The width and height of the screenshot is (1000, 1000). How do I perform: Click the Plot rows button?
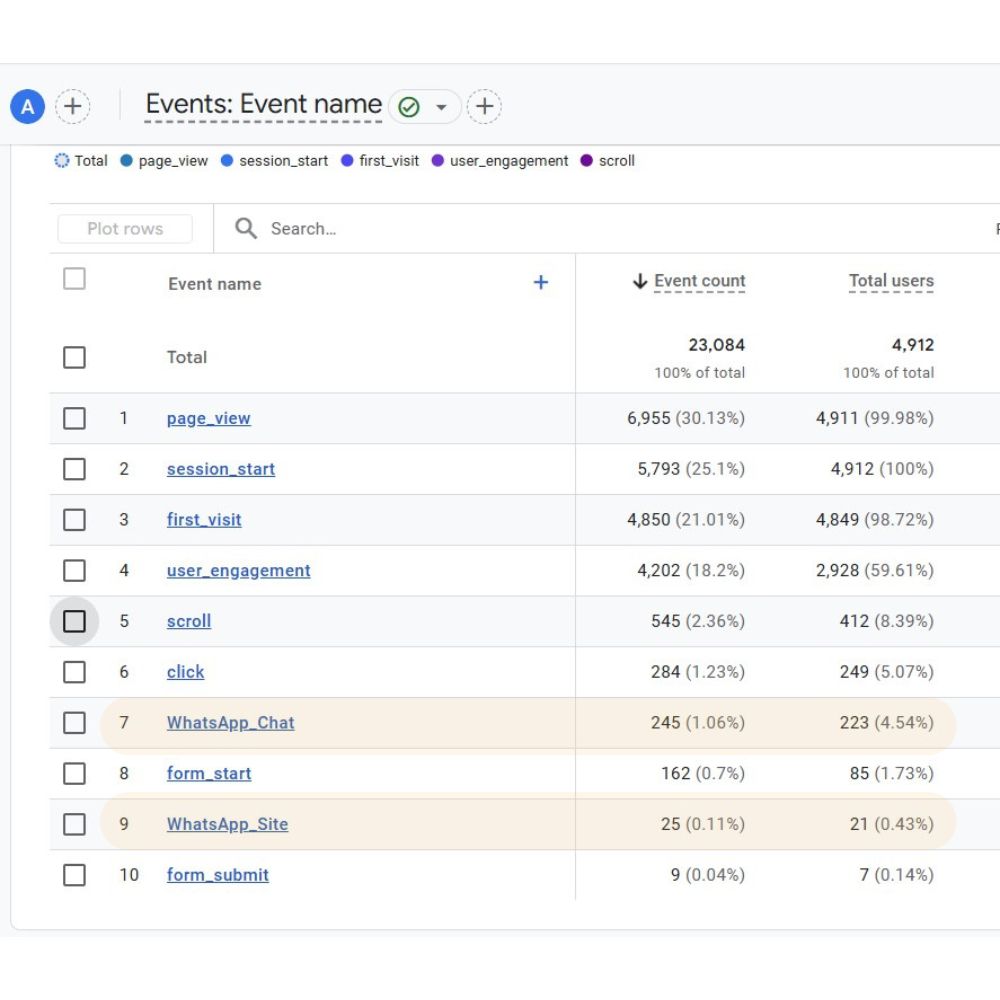coord(125,229)
